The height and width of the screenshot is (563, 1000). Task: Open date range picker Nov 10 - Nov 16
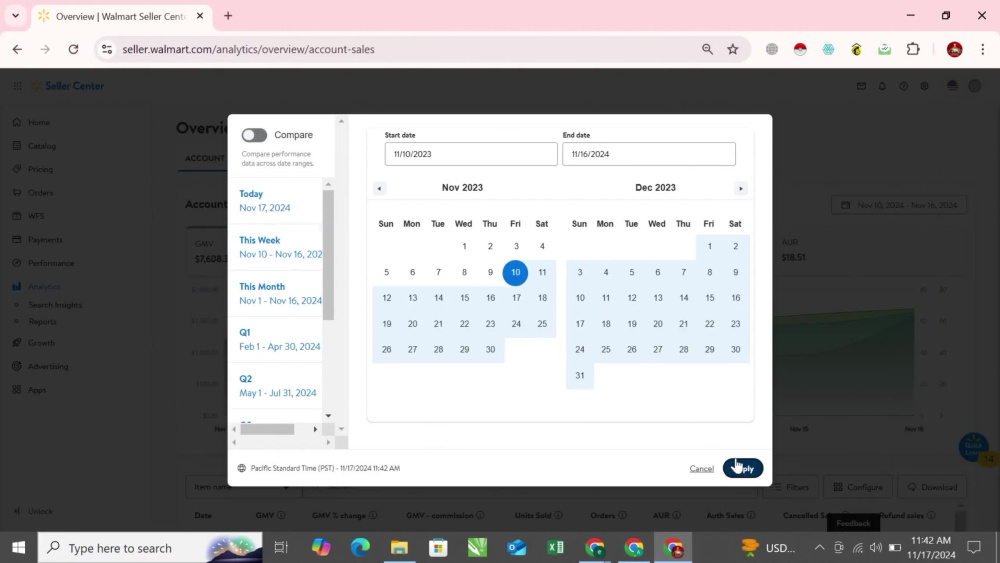click(899, 205)
